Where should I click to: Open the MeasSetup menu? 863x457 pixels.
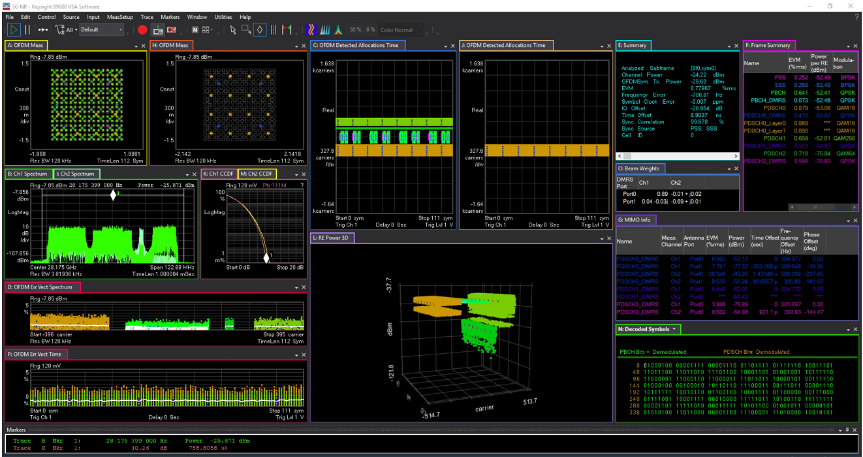click(x=120, y=17)
